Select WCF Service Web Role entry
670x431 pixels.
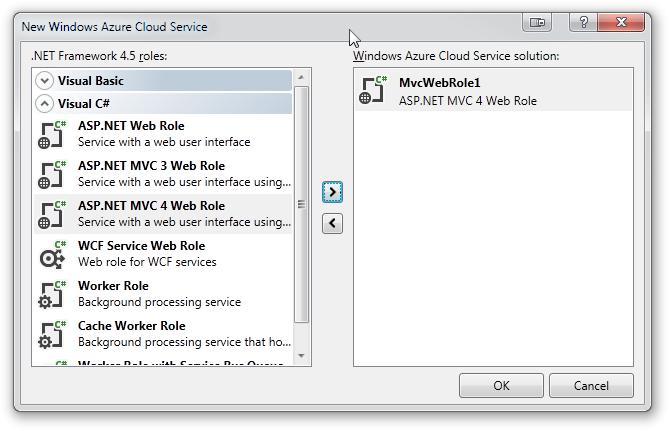[x=141, y=253]
